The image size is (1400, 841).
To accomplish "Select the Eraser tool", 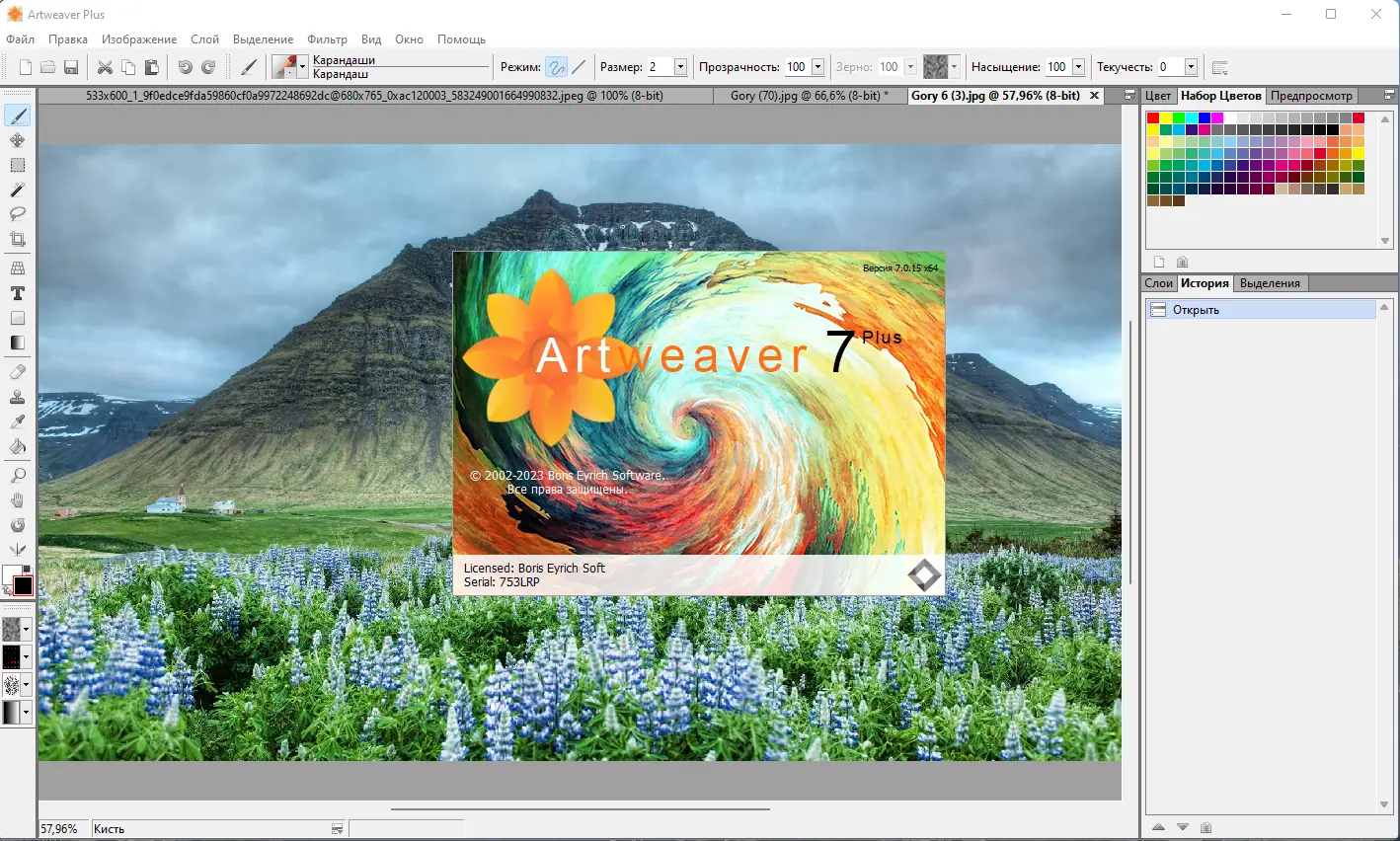I will (x=17, y=372).
